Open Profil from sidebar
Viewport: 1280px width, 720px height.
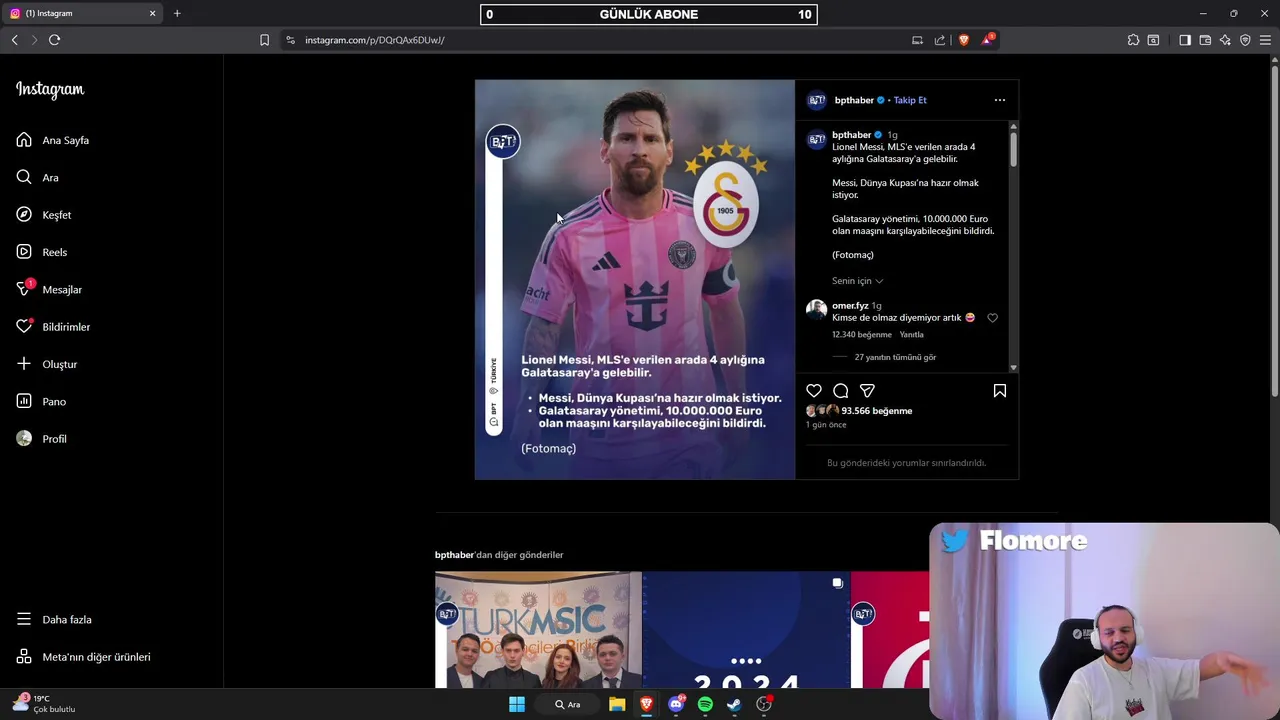click(x=42, y=439)
